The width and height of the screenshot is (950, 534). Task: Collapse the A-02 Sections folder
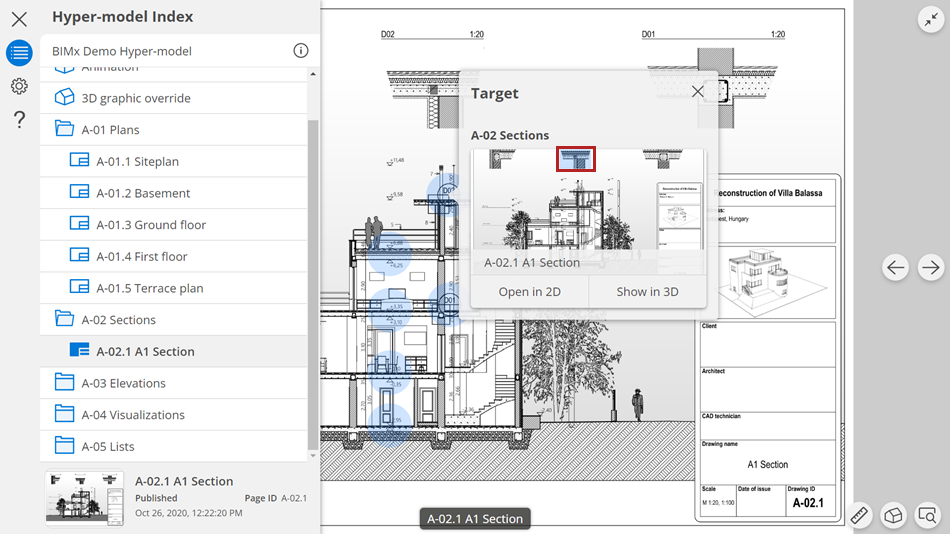174,319
